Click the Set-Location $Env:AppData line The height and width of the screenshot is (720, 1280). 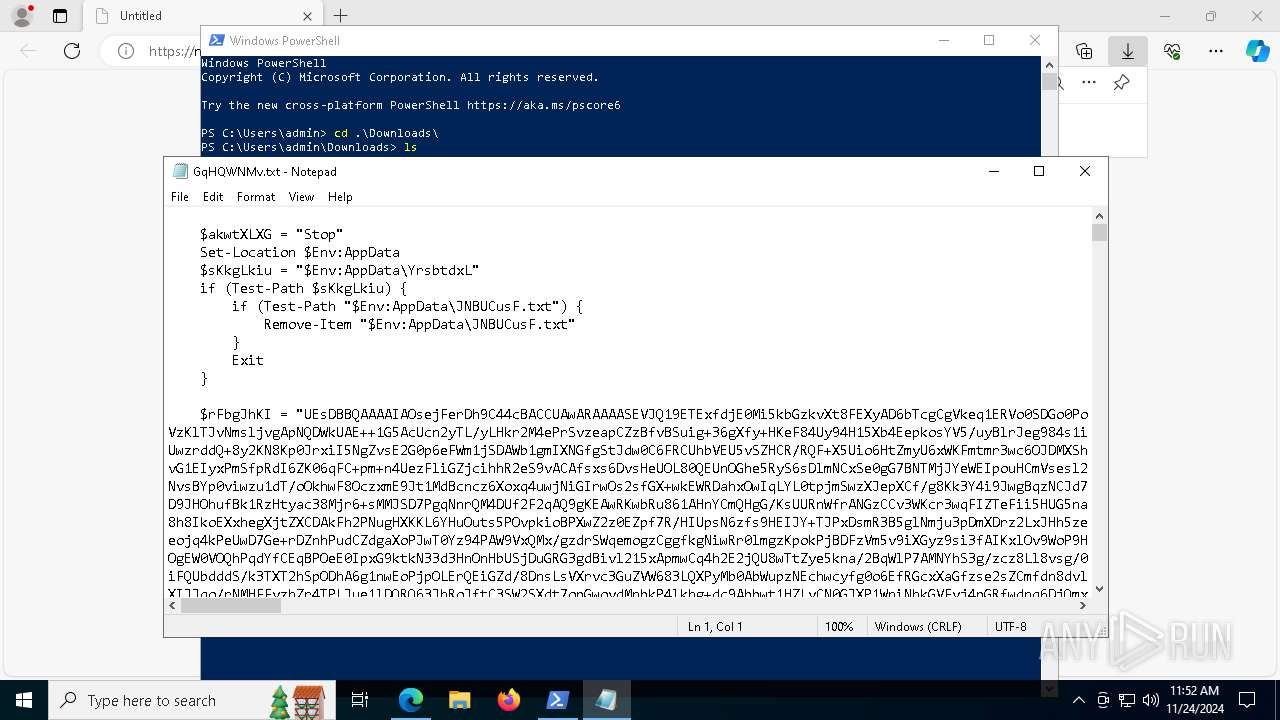tap(299, 252)
